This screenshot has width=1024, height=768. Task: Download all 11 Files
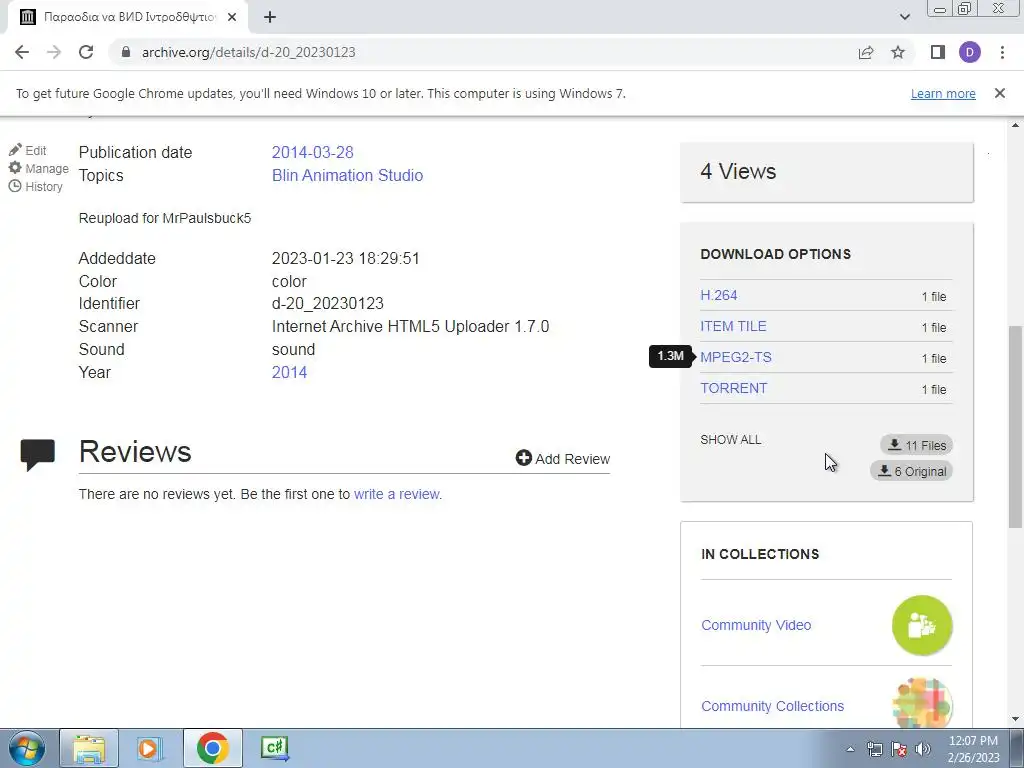(917, 445)
